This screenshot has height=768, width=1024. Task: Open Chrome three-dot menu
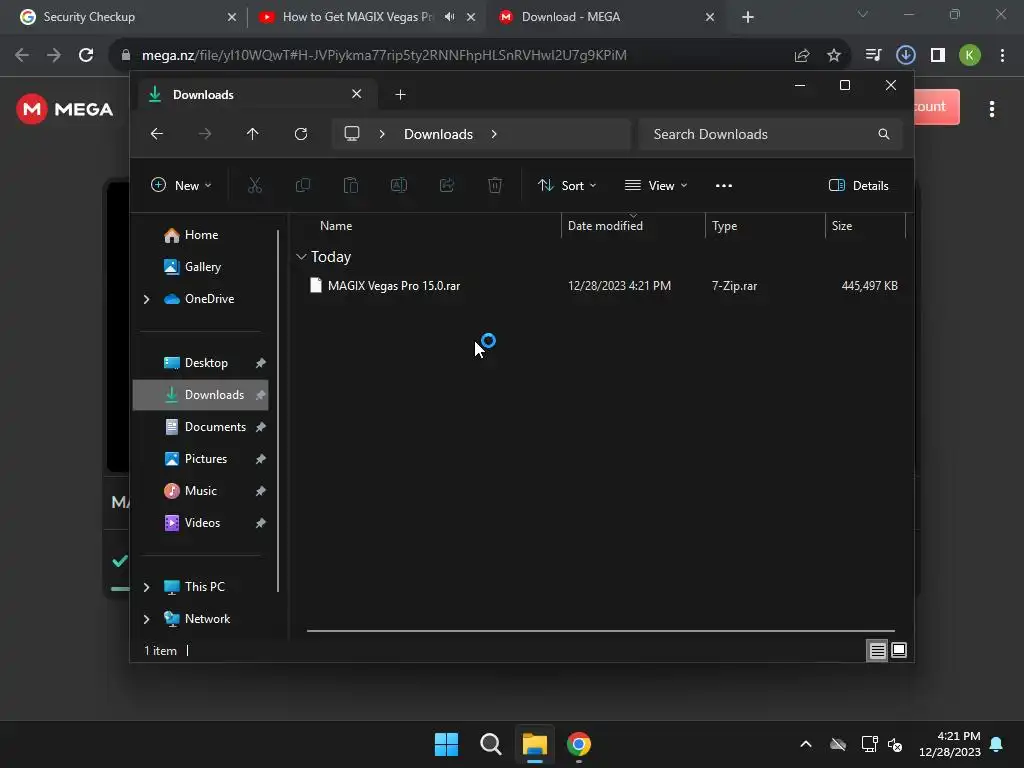pyautogui.click(x=1002, y=55)
